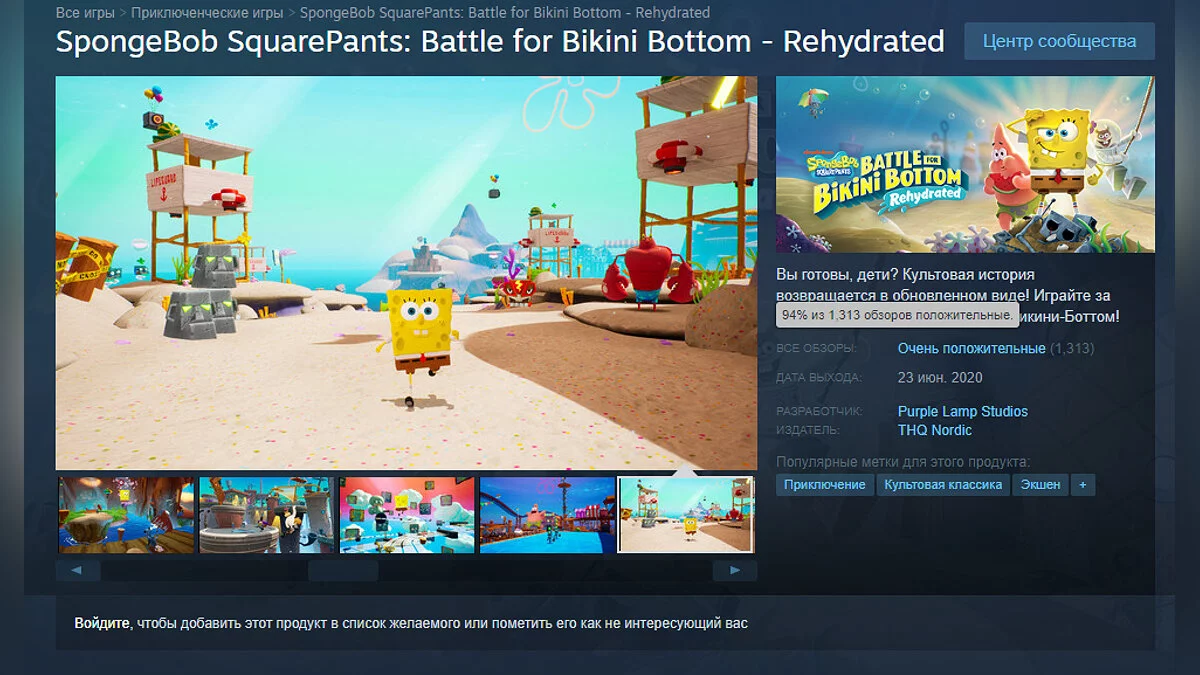The width and height of the screenshot is (1200, 675).
Task: Click the 'РАЗРАБОТЧИК:' label
Action: 818,412
